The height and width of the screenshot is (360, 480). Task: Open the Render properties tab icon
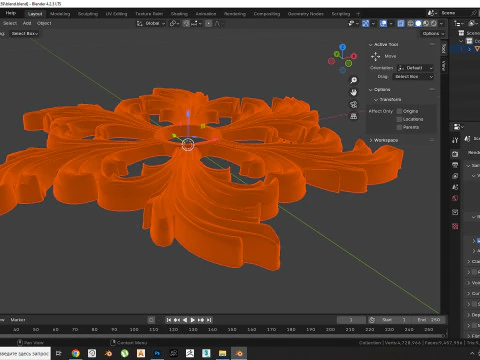455,154
